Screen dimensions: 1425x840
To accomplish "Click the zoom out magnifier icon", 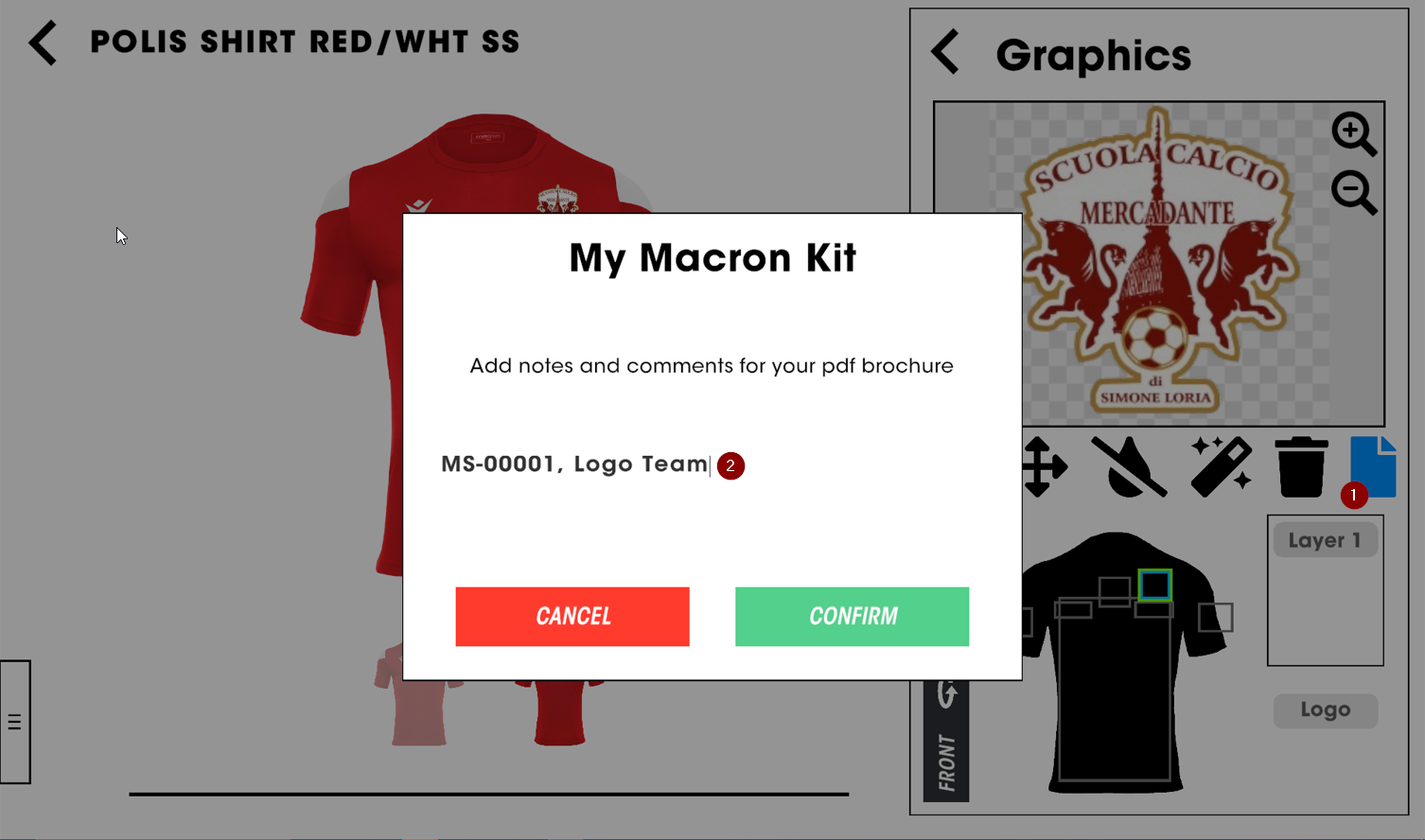I will (1353, 193).
